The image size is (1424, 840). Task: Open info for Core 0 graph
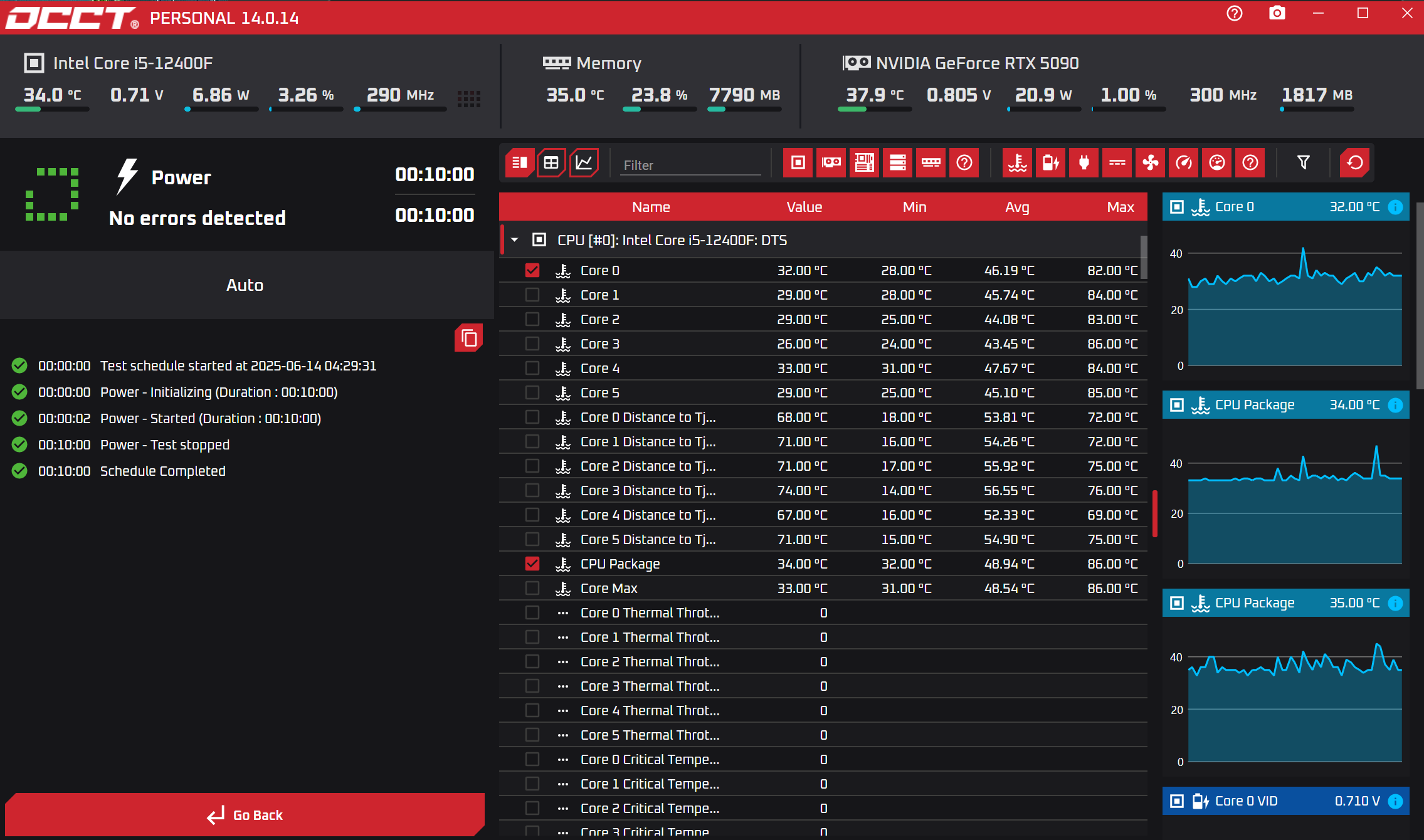tap(1395, 207)
